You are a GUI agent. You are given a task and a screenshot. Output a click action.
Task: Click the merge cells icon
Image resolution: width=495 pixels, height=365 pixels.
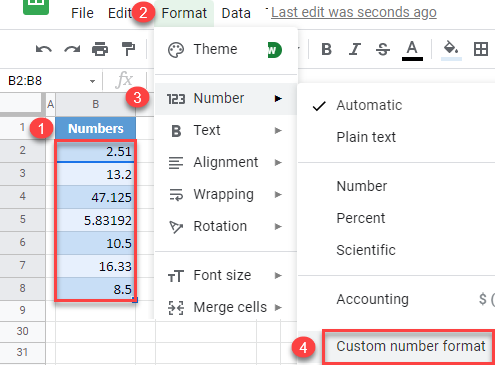[x=176, y=308]
